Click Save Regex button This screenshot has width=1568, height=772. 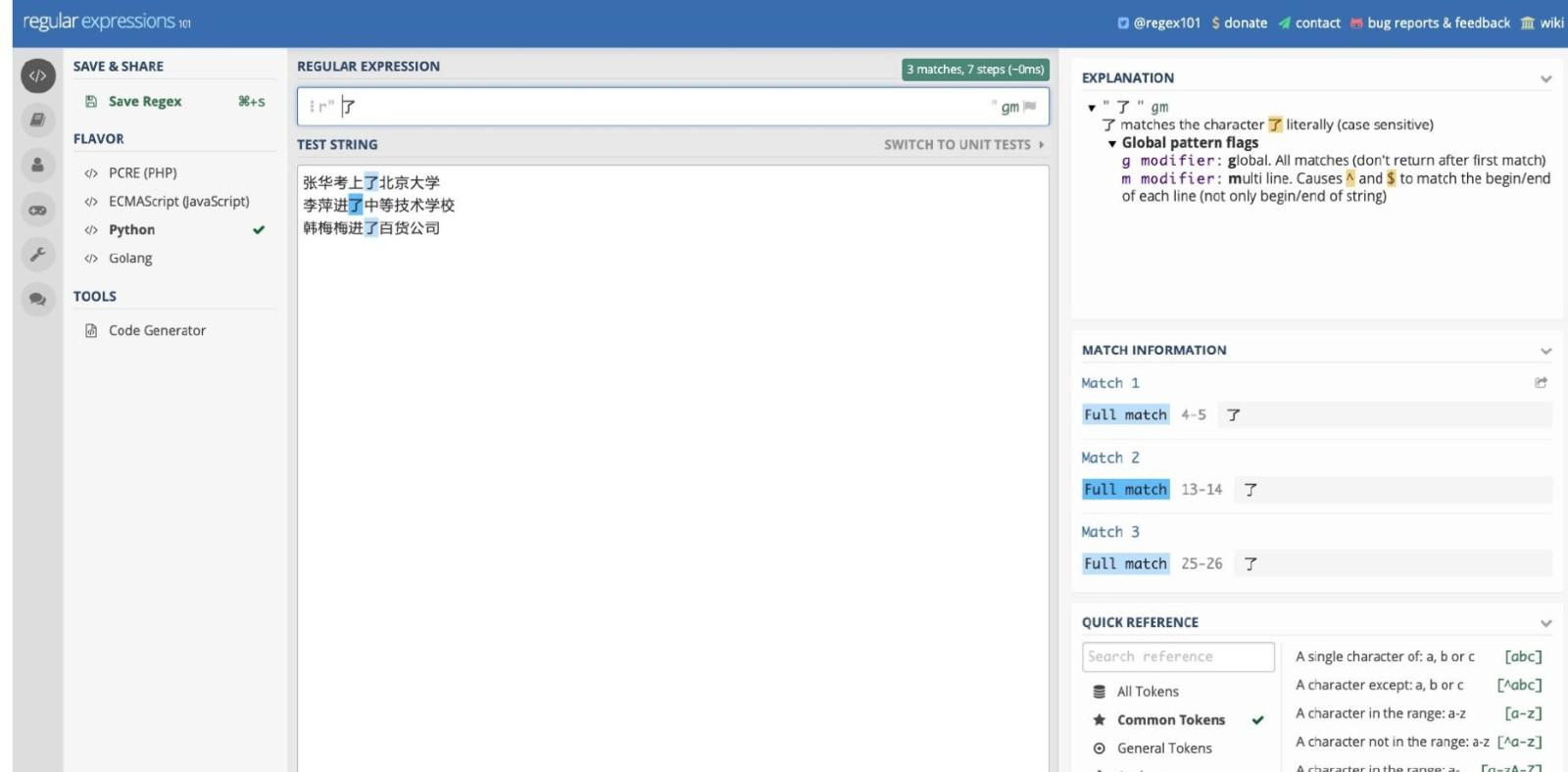tap(145, 101)
